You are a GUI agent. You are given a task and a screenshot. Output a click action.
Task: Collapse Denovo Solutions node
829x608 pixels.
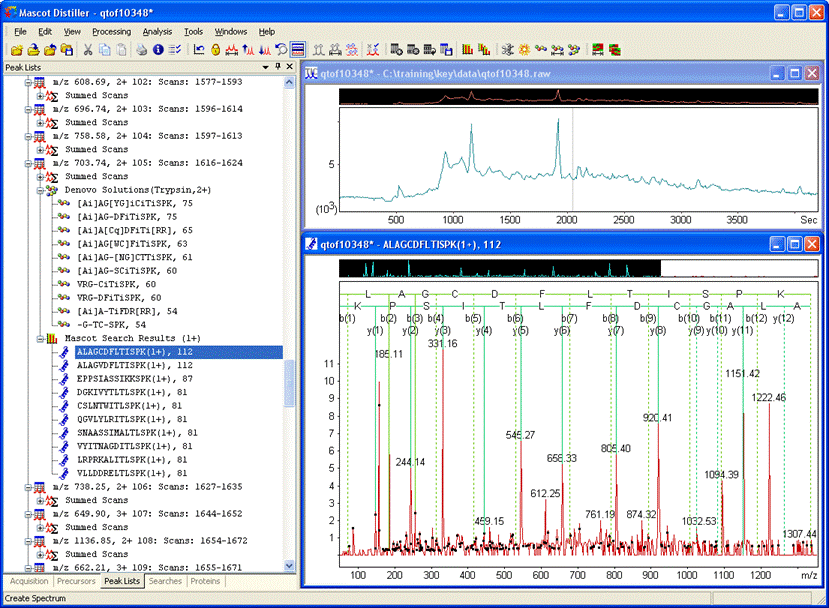(40, 190)
